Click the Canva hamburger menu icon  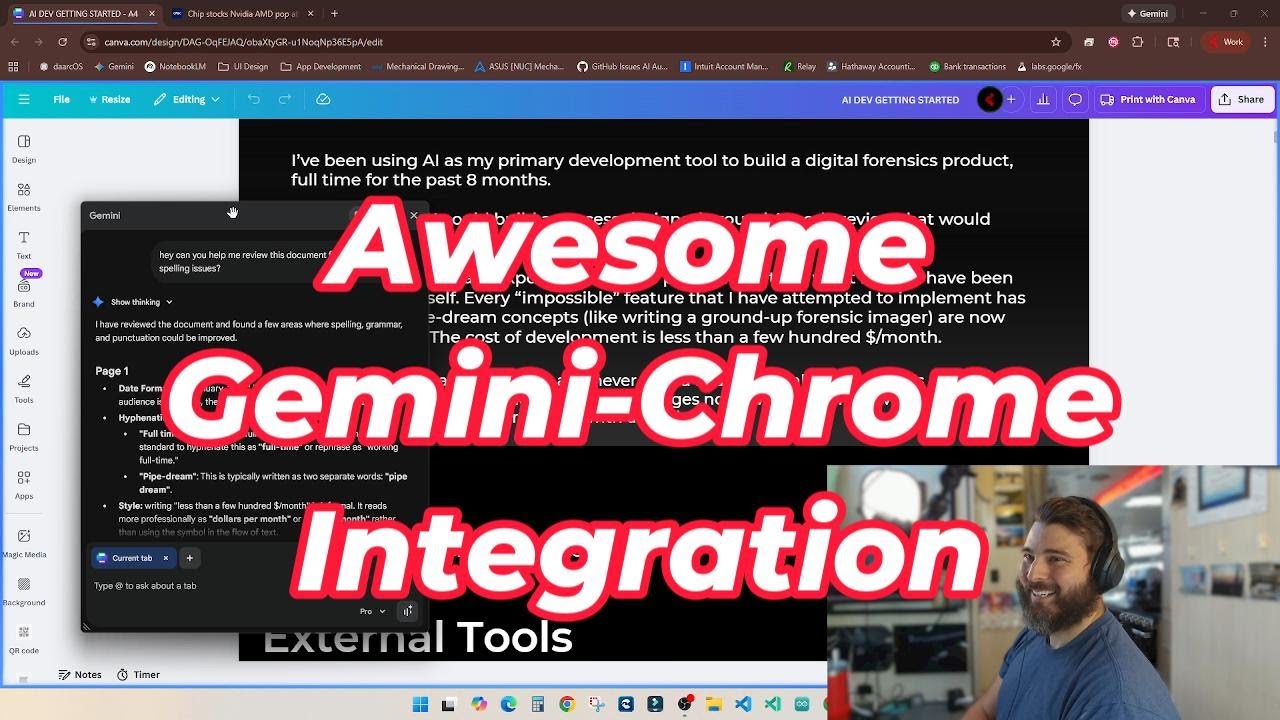24,99
